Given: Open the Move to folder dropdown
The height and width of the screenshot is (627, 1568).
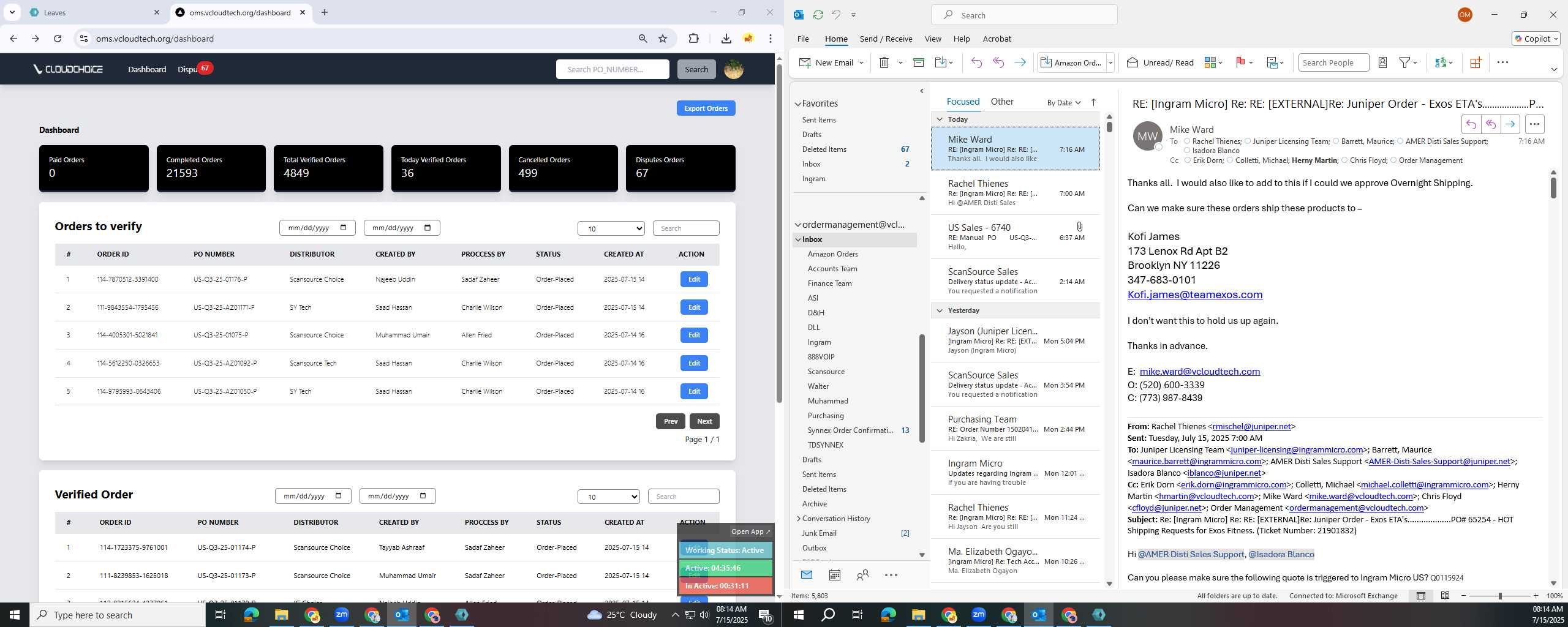Looking at the screenshot, I should [x=944, y=62].
